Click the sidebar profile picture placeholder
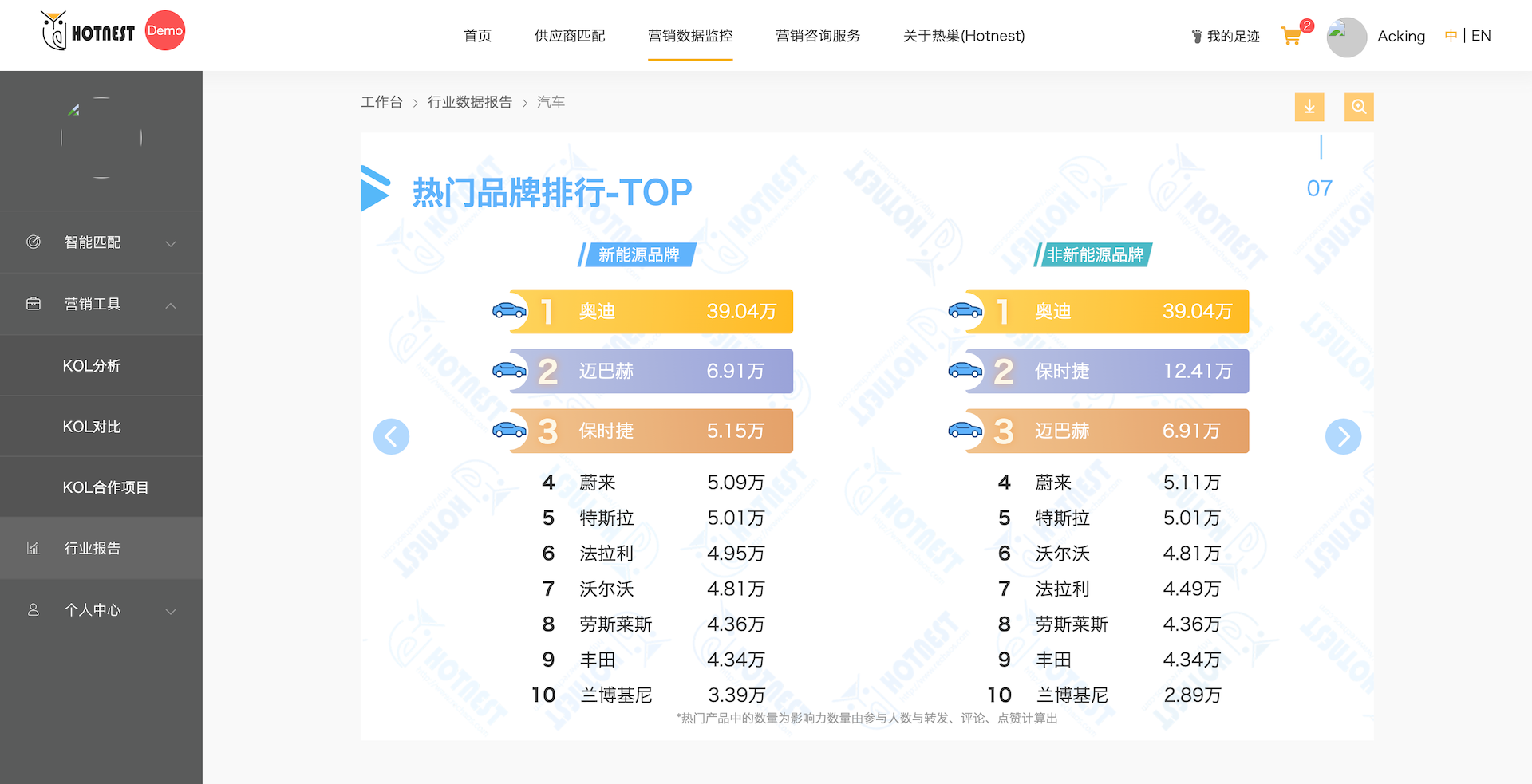The height and width of the screenshot is (784, 1532). pos(101,137)
